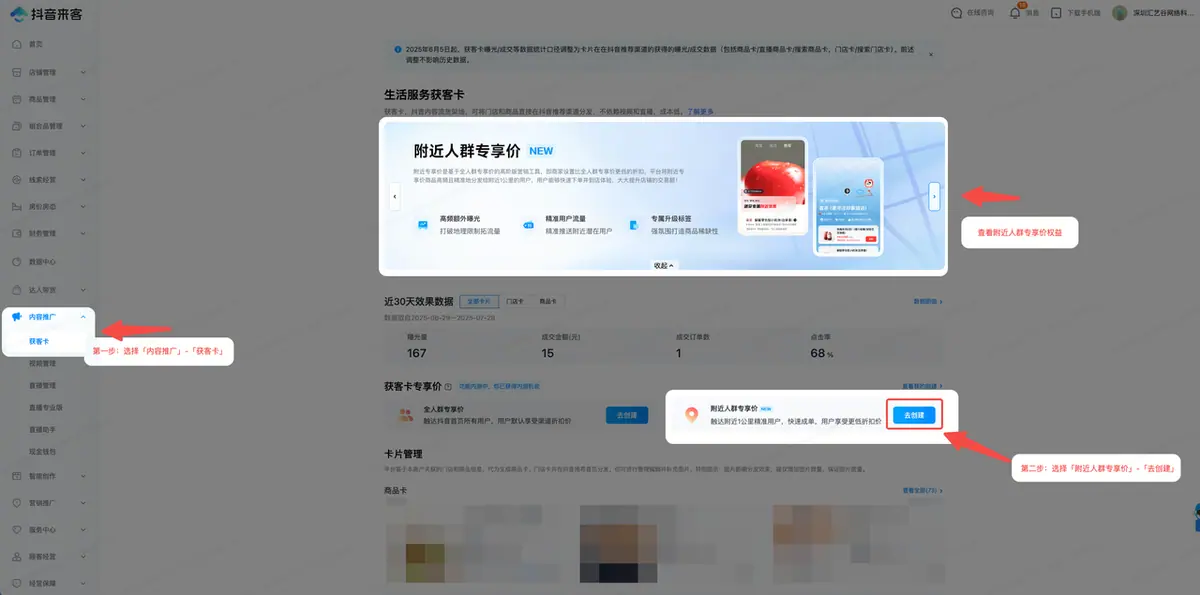Open 查看全部 link in 商品卡 section
Image resolution: width=1200 pixels, height=595 pixels.
[x=922, y=491]
